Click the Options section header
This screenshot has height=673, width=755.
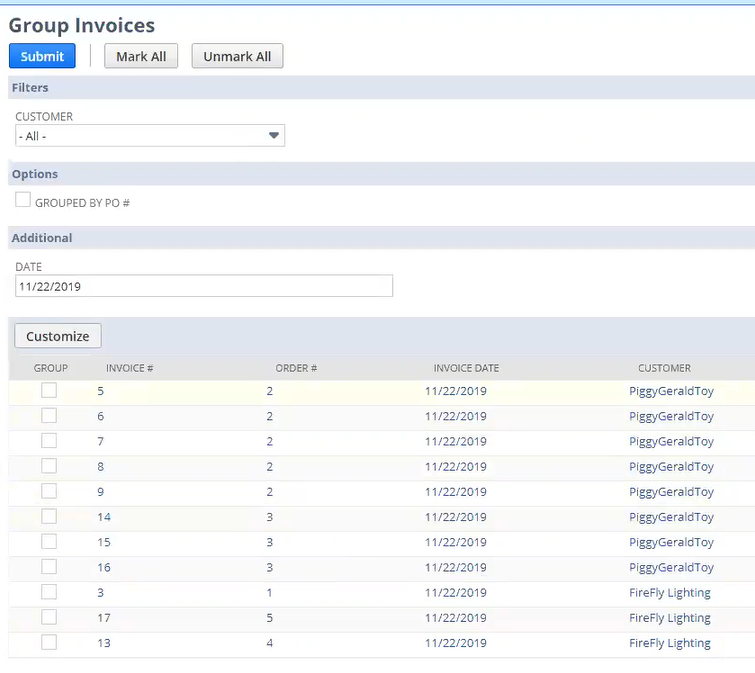point(35,174)
